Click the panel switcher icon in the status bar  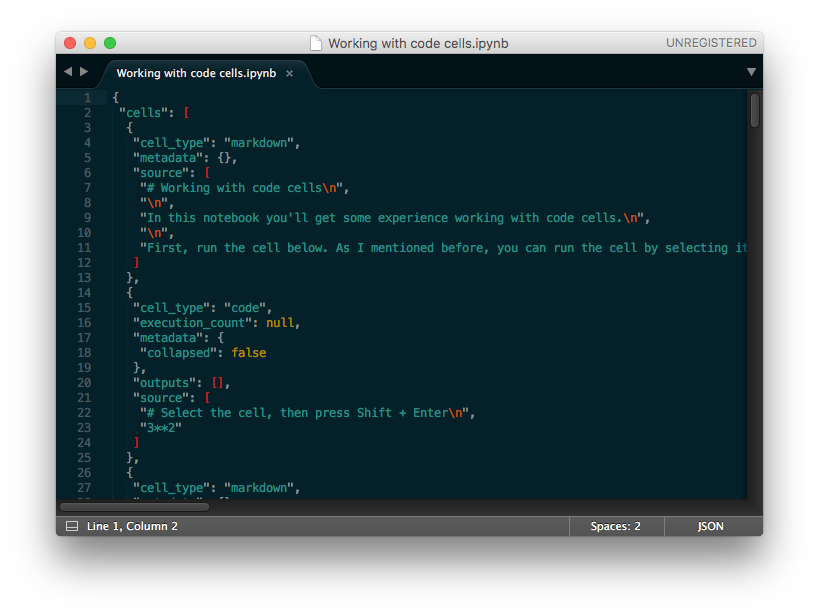pos(71,525)
